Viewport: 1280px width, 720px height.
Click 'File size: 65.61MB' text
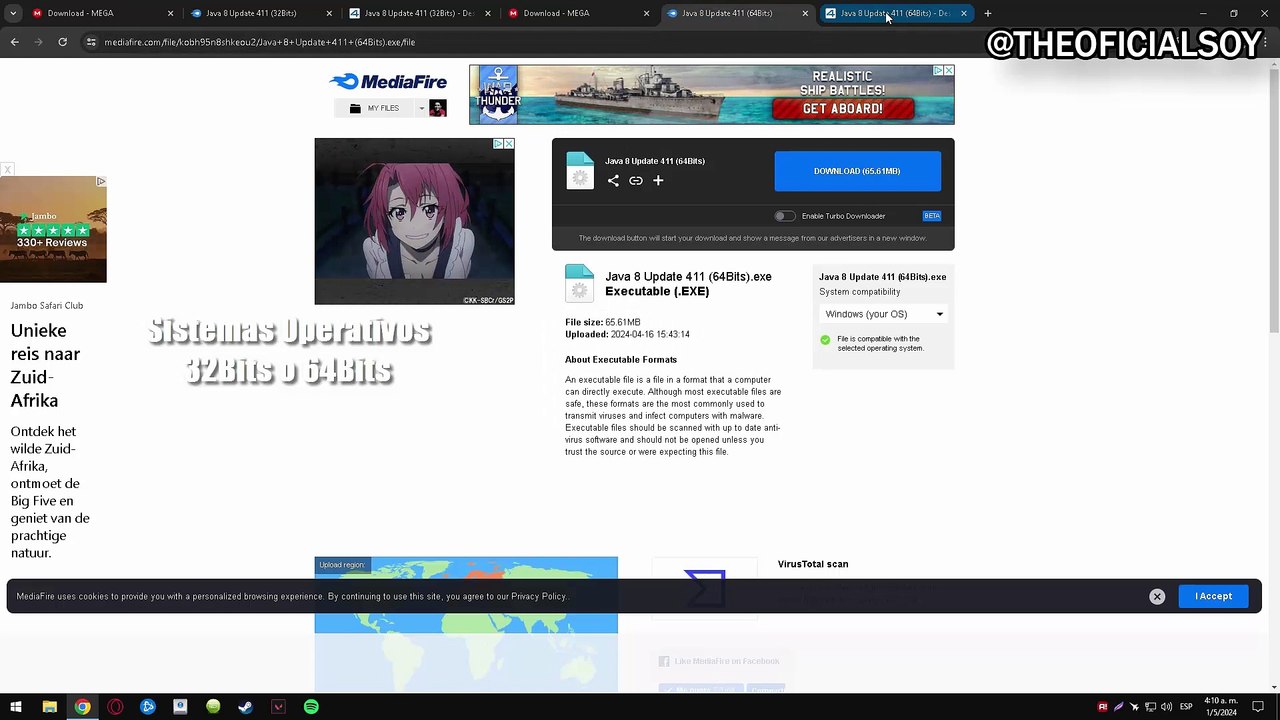602,323
